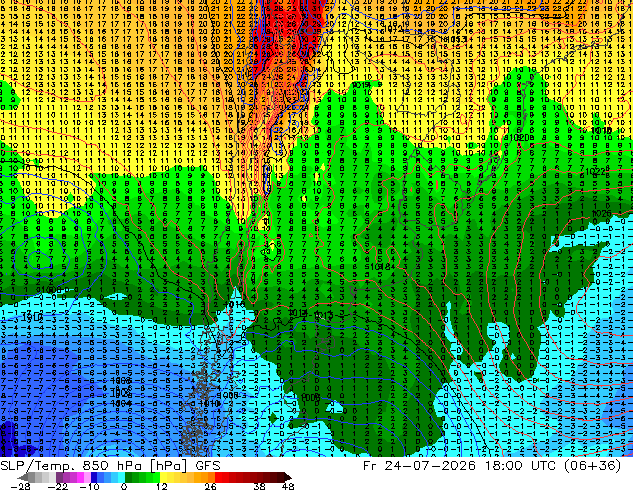Image resolution: width=634 pixels, height=490 pixels.
Task: Pick the magenta segment of the temperature legend
Action: coord(80,477)
